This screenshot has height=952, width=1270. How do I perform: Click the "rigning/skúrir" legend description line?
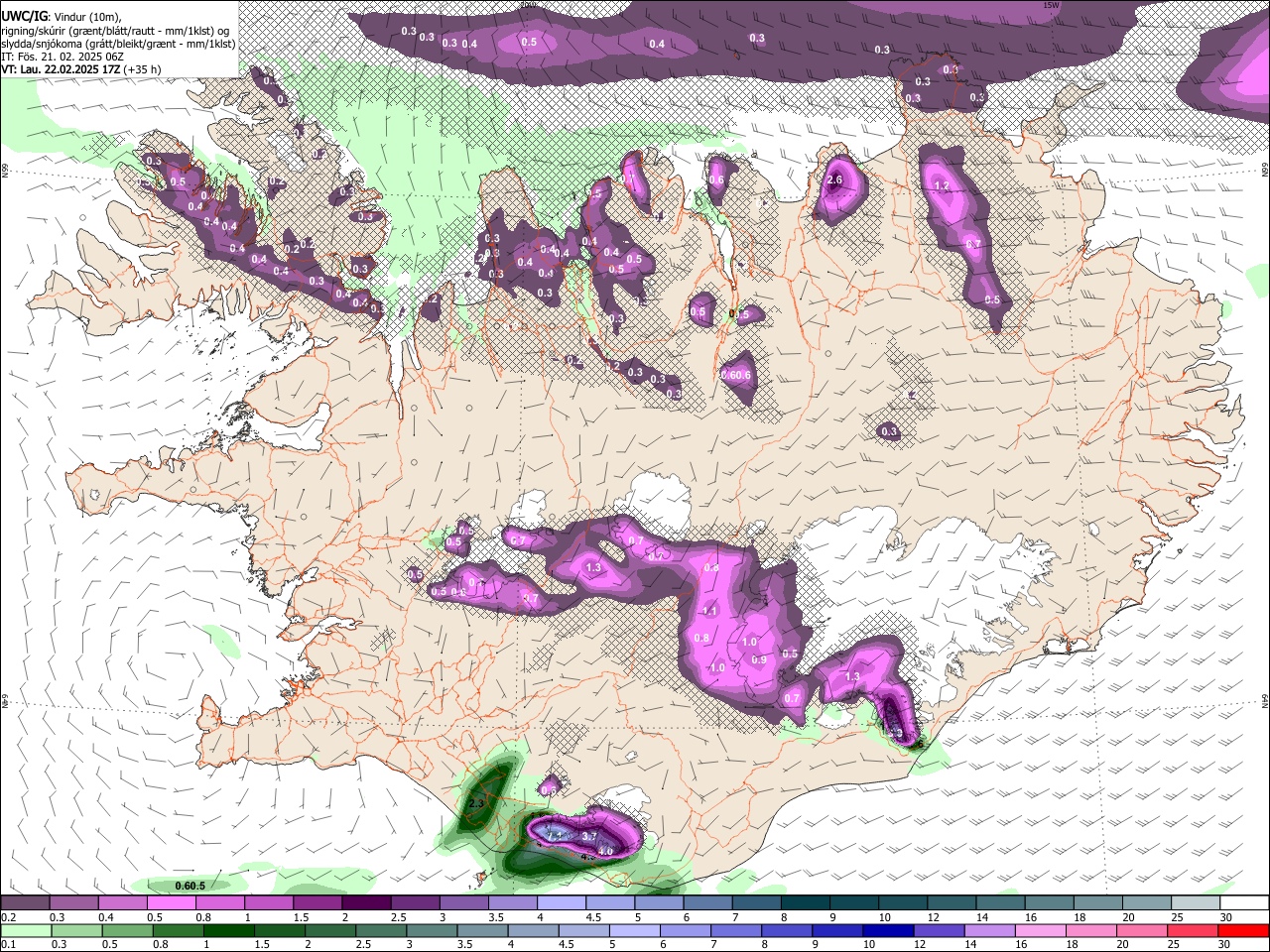(x=116, y=31)
